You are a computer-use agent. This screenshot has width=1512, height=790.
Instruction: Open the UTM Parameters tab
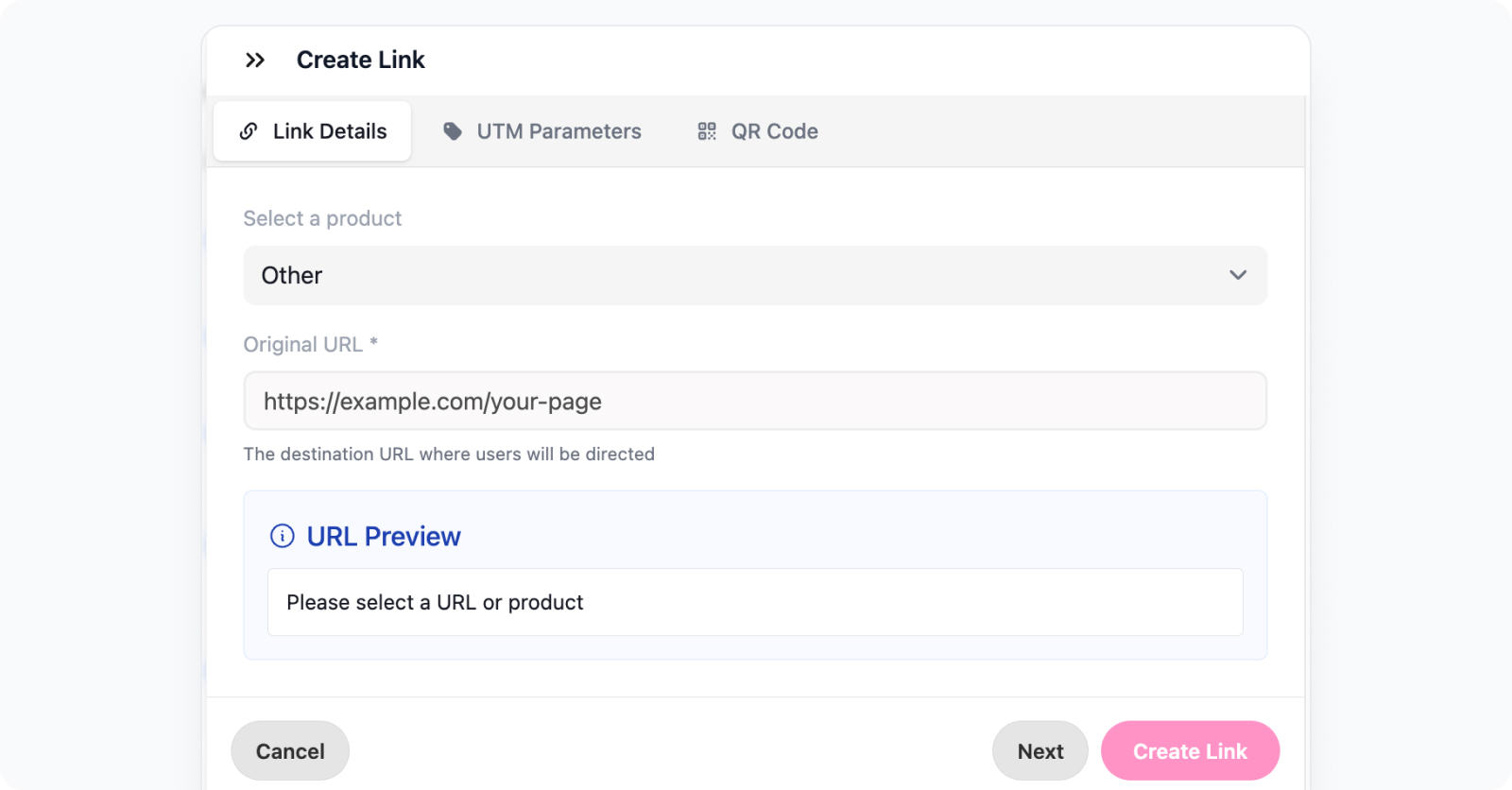click(542, 131)
